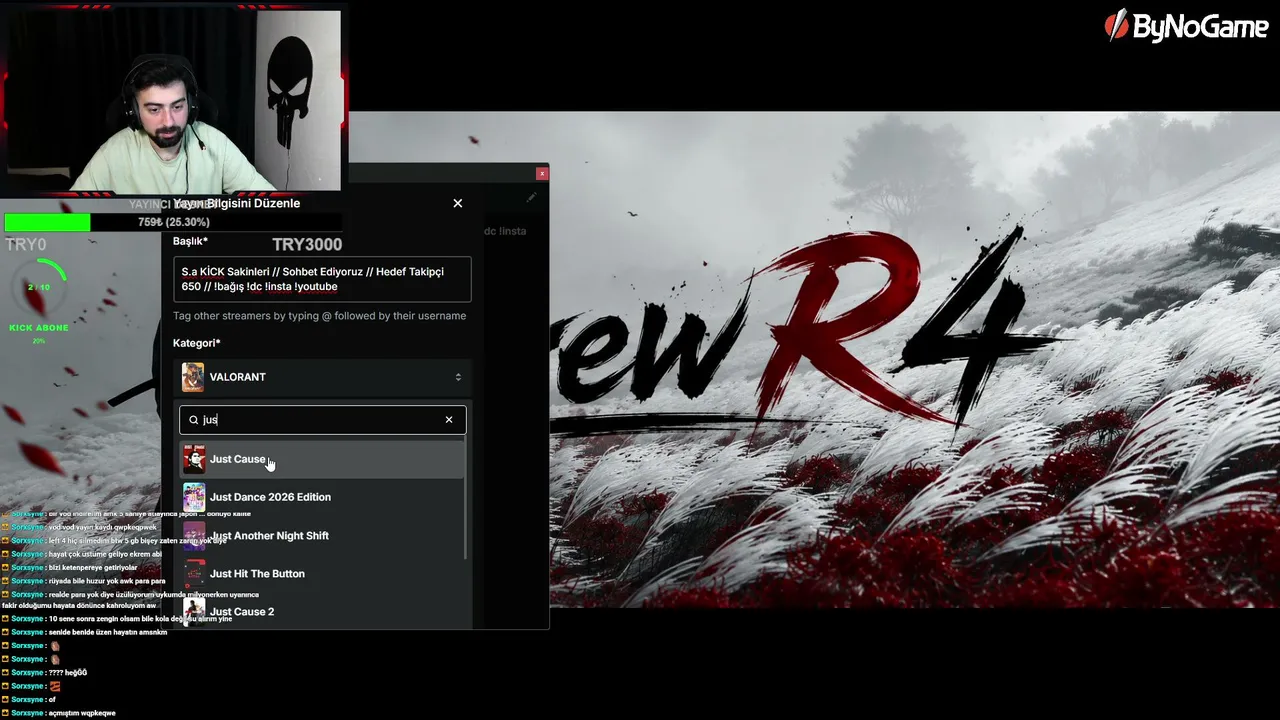Click the magnifier icon in category search

[x=194, y=420]
